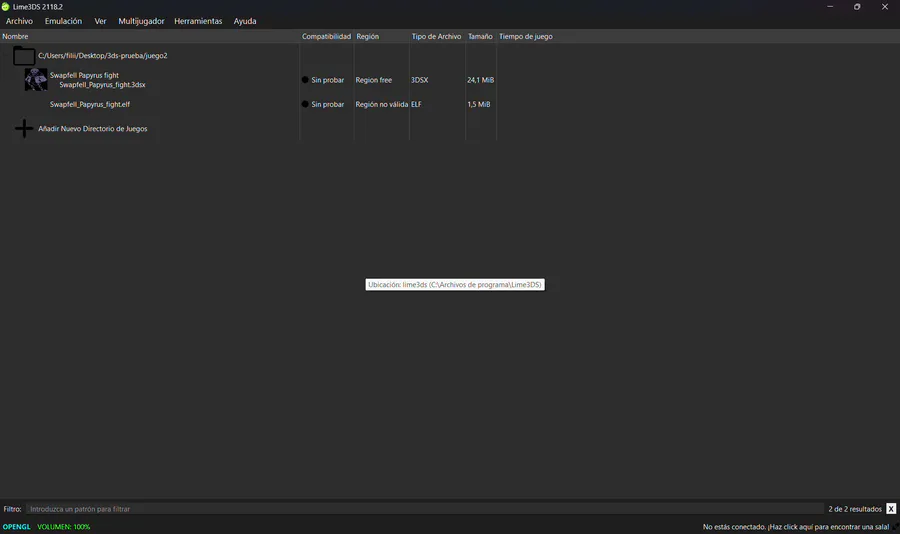900x534 pixels.
Task: Restore down the Lime3DS window
Action: [x=857, y=7]
